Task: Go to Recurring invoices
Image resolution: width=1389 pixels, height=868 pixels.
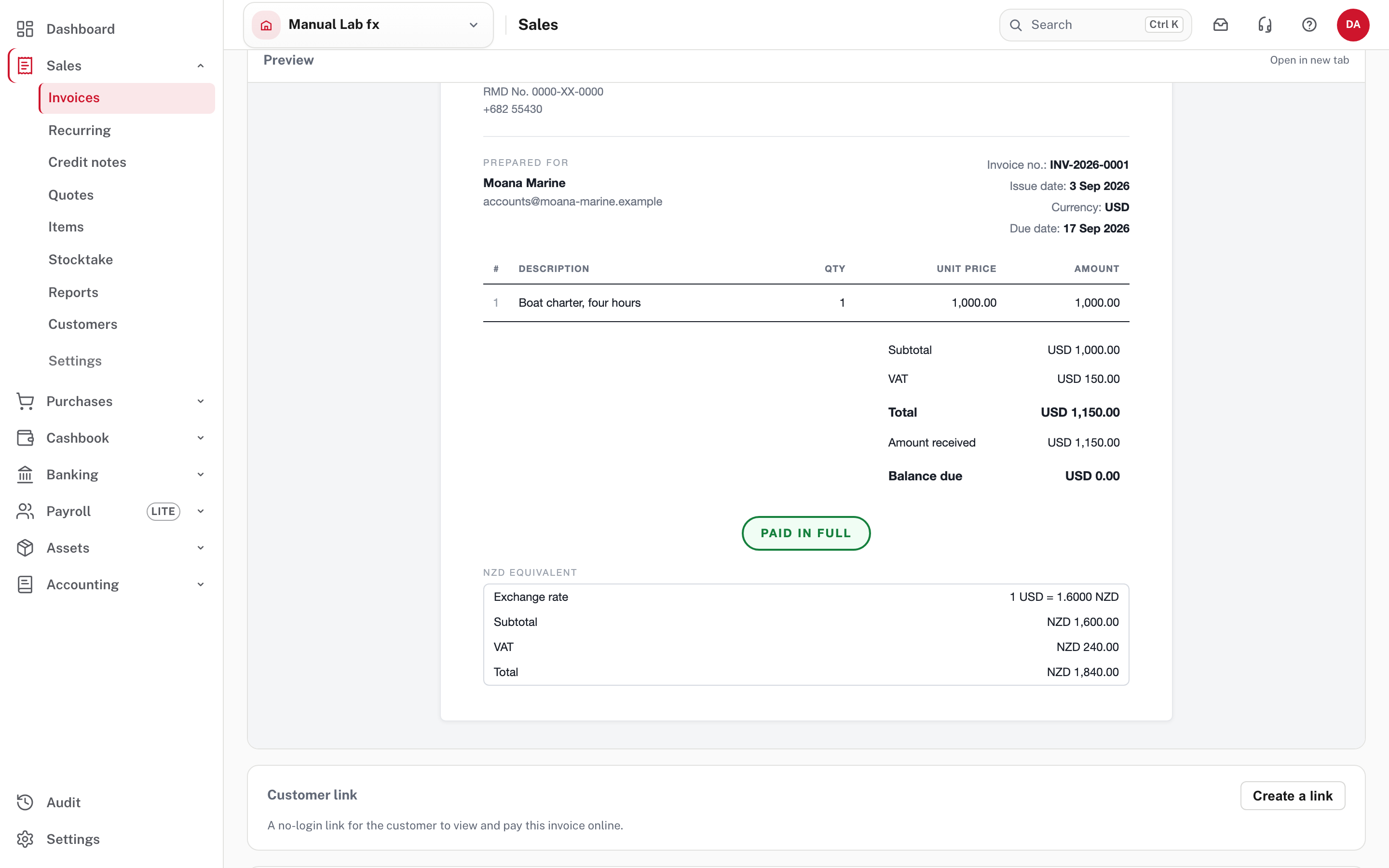Action: click(80, 130)
